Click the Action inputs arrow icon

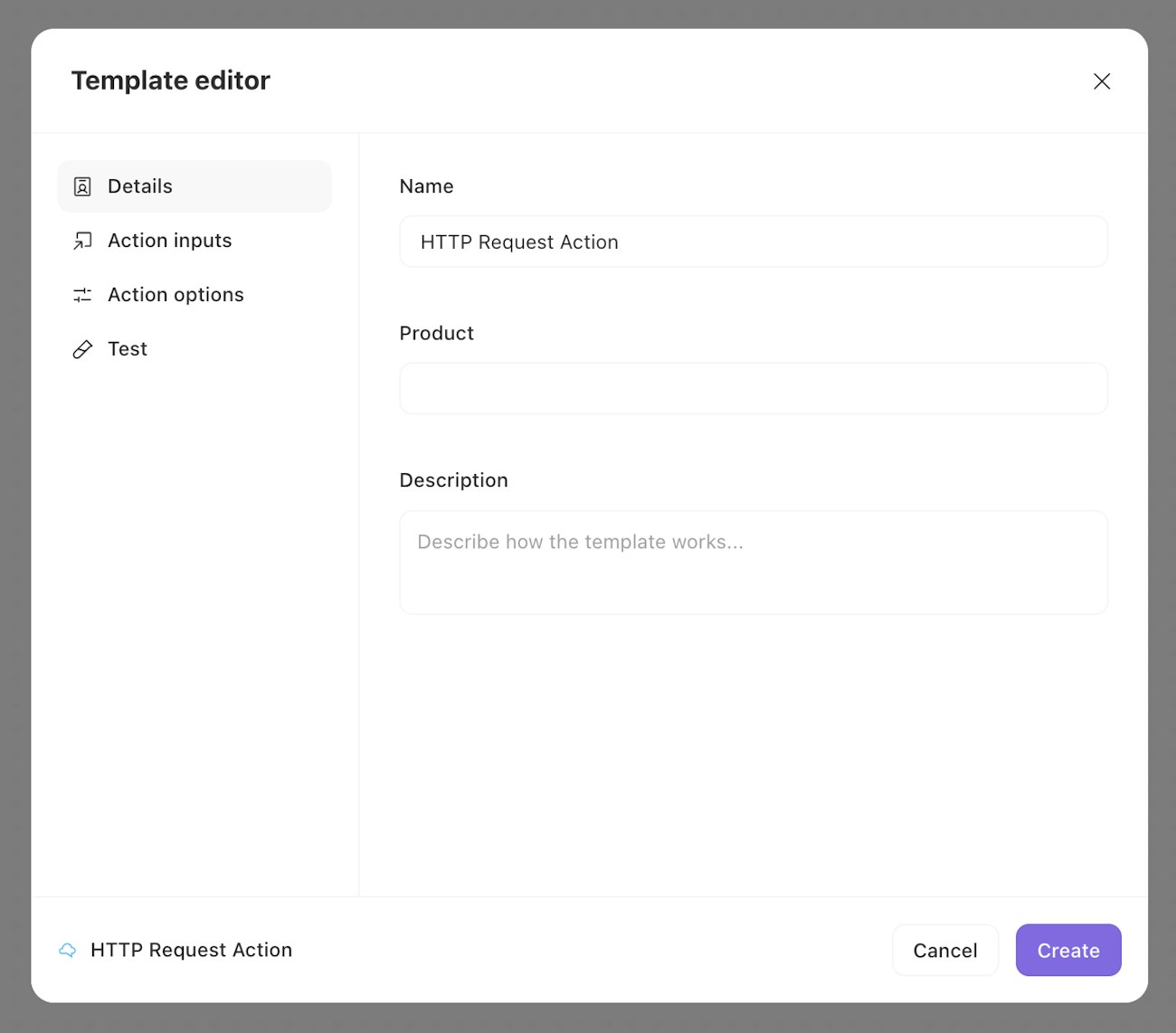82,241
